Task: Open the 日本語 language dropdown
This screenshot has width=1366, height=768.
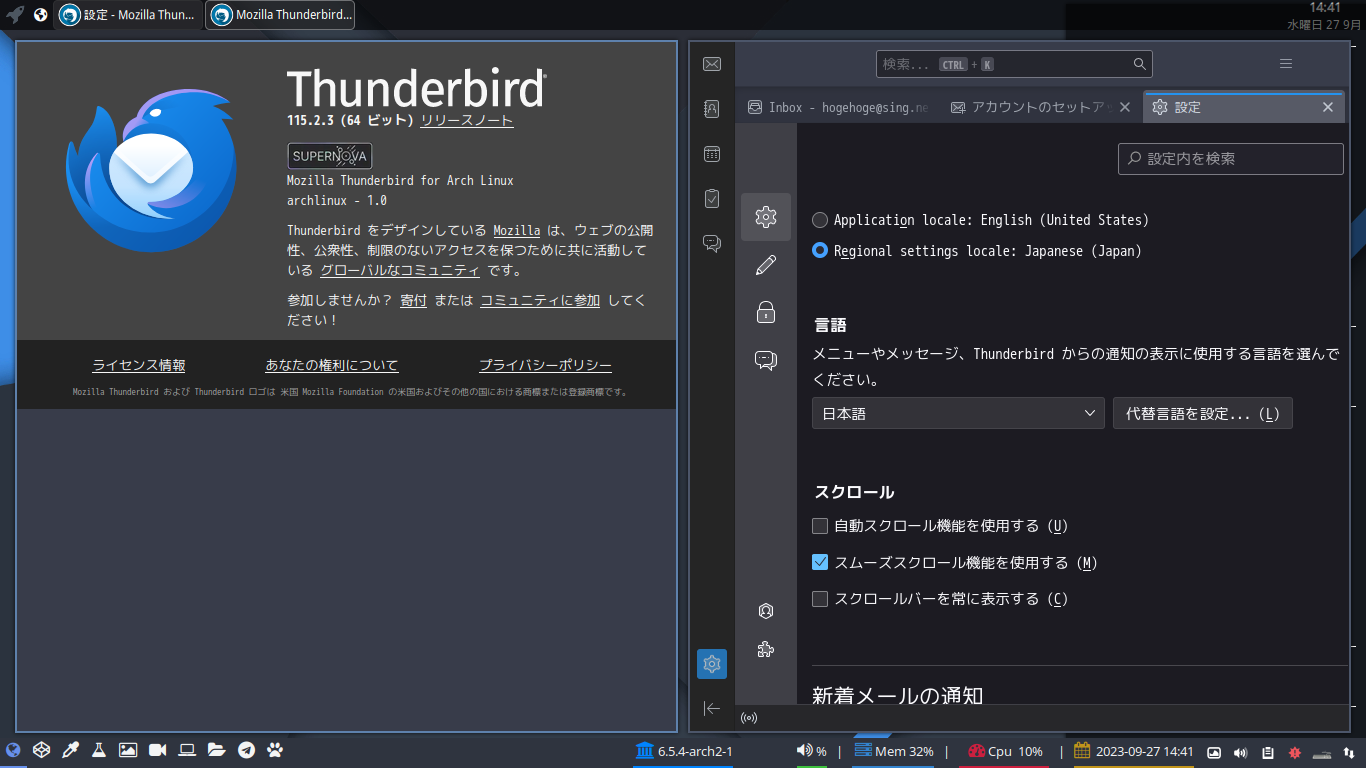Action: (x=958, y=413)
